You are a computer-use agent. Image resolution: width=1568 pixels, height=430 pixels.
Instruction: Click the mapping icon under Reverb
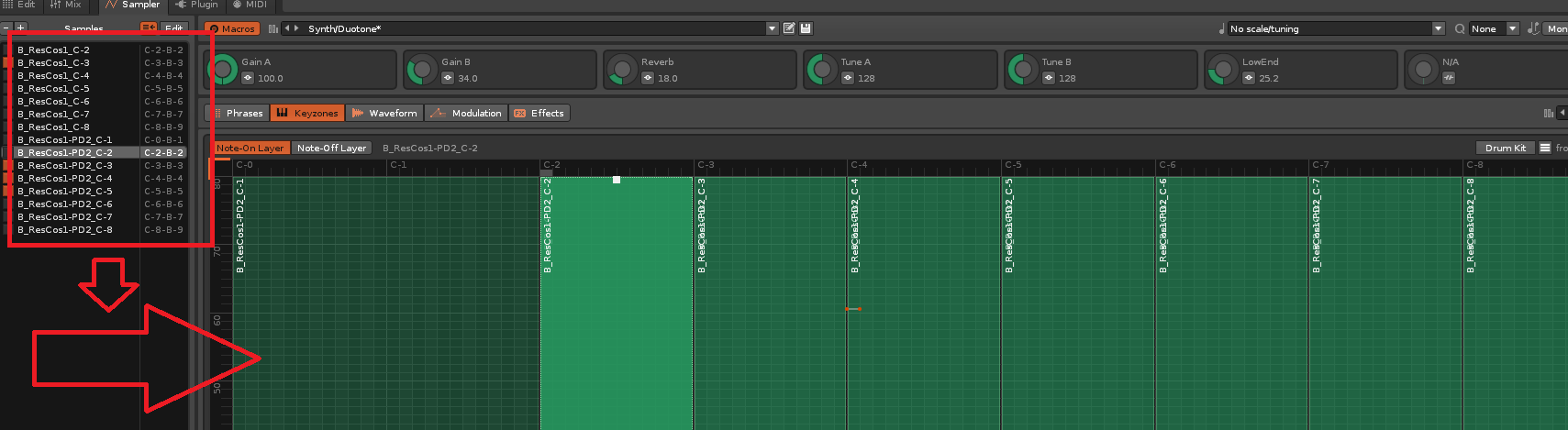click(x=648, y=78)
